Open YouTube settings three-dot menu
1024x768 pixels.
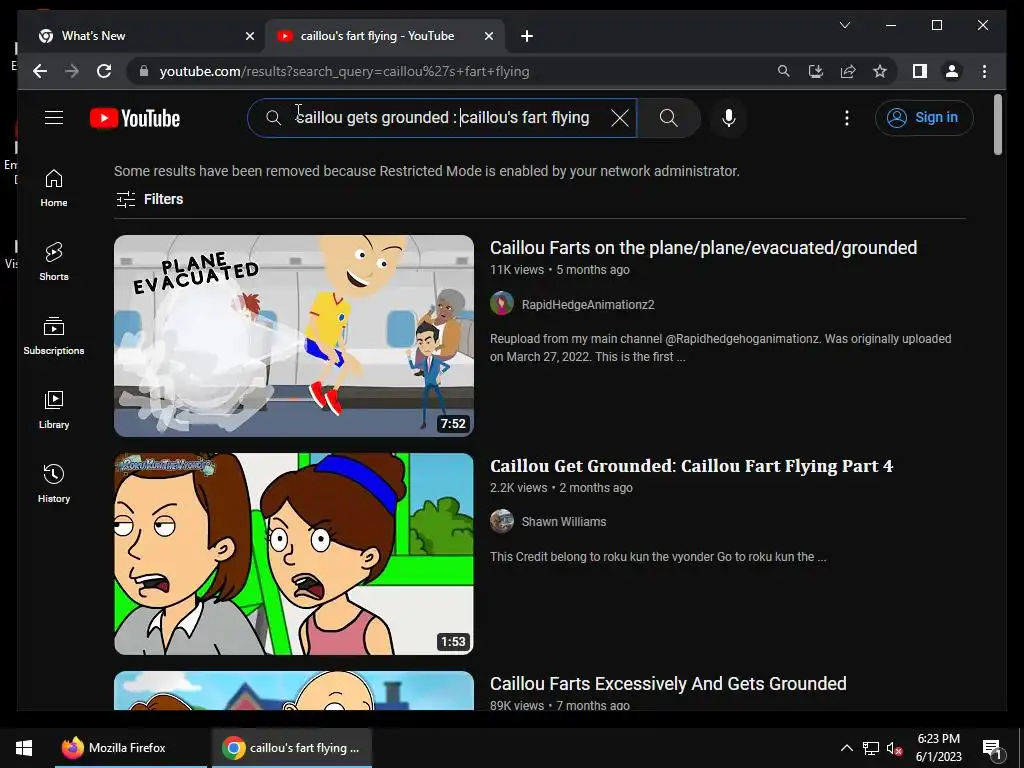pyautogui.click(x=847, y=118)
